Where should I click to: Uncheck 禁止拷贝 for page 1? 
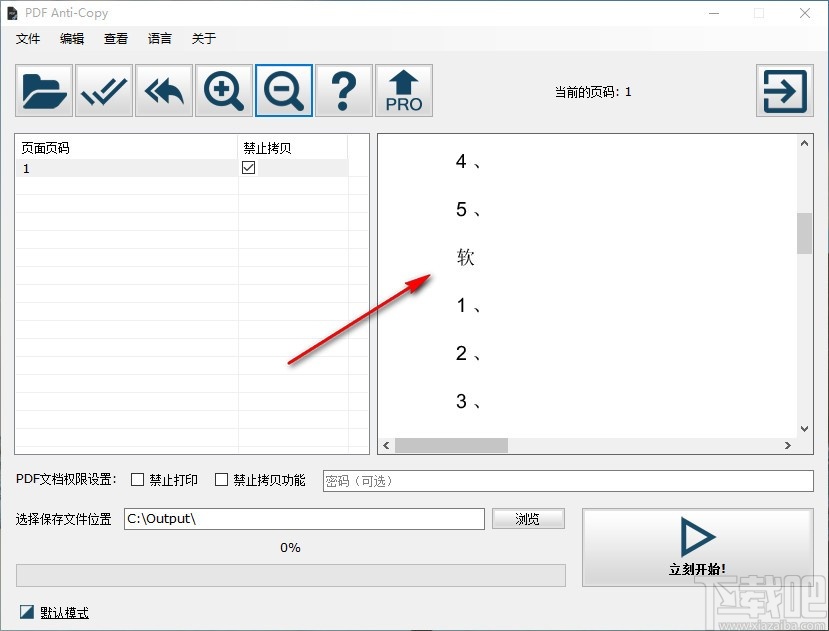coord(246,168)
